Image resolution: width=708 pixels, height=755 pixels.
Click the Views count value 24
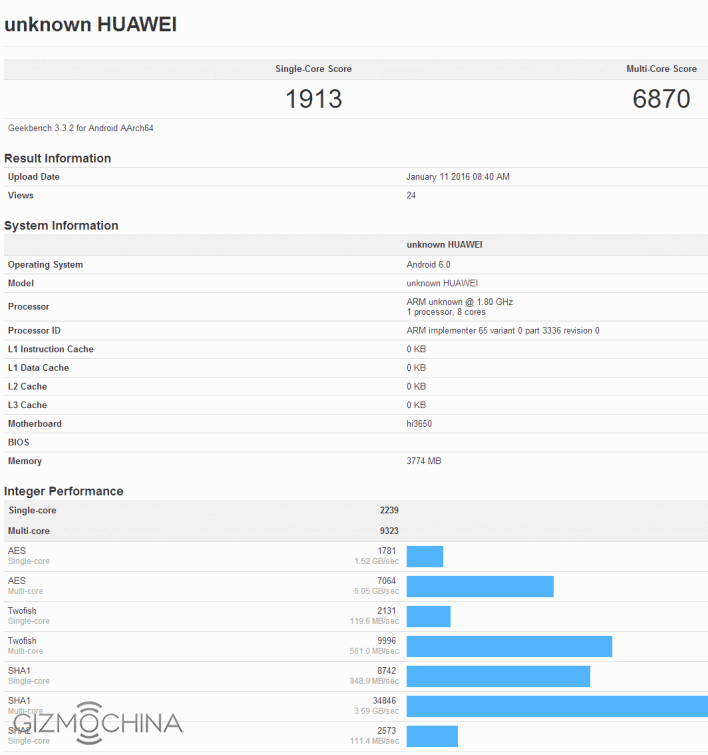[x=411, y=195]
